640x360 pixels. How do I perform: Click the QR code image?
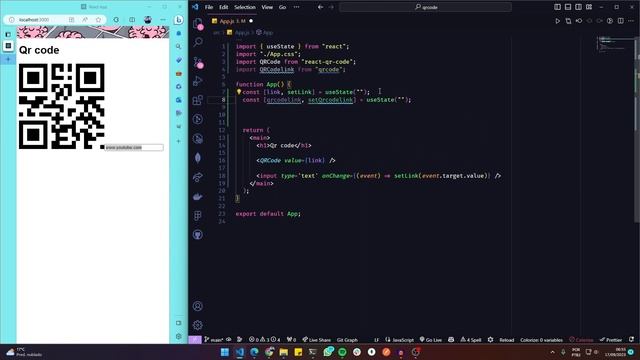pyautogui.click(x=62, y=106)
